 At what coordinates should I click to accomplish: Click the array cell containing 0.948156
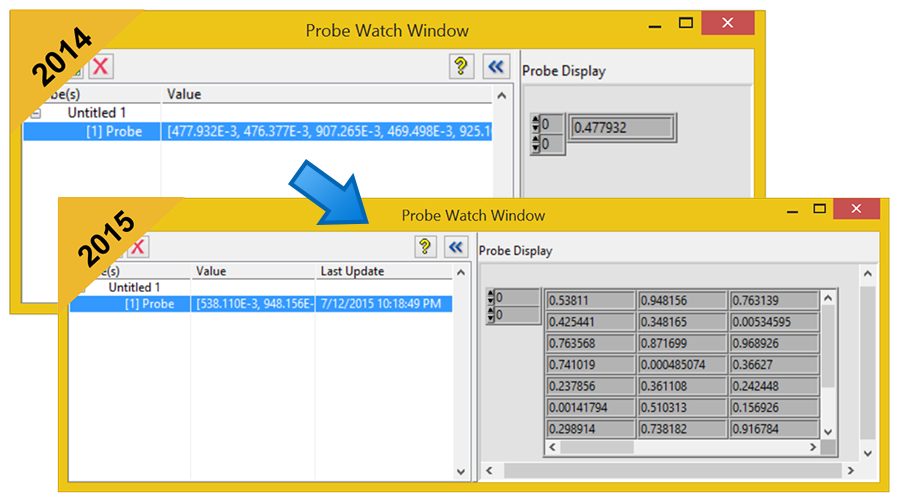(681, 300)
